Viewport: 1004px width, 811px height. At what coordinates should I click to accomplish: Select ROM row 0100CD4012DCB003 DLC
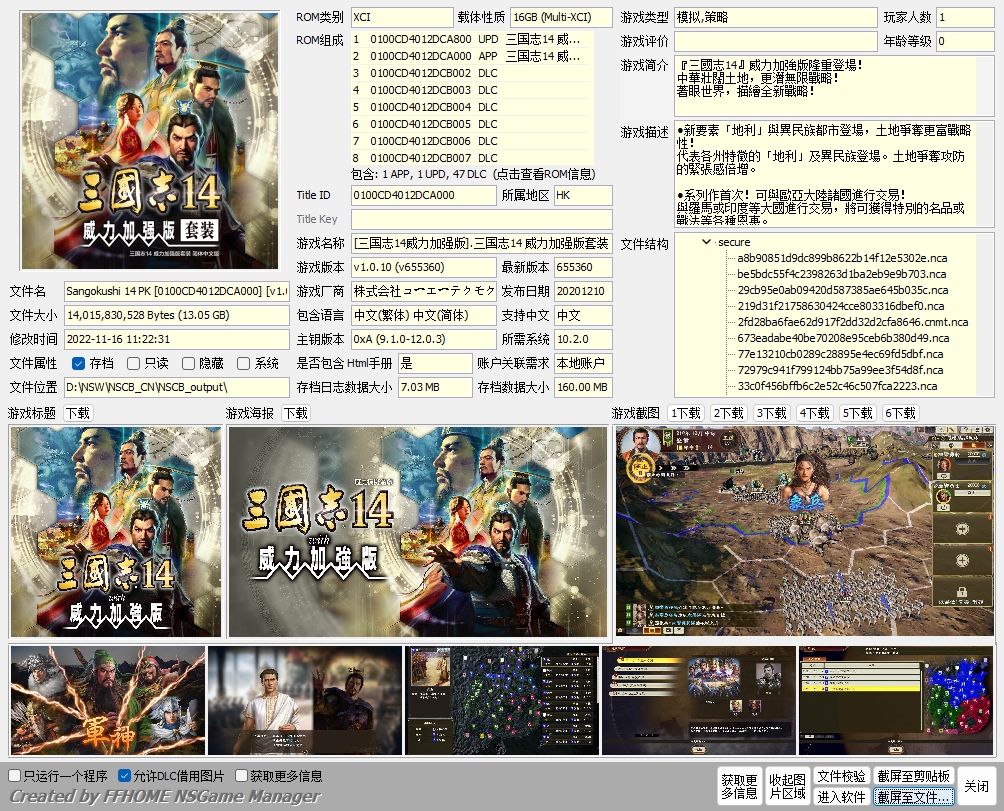coord(472,90)
